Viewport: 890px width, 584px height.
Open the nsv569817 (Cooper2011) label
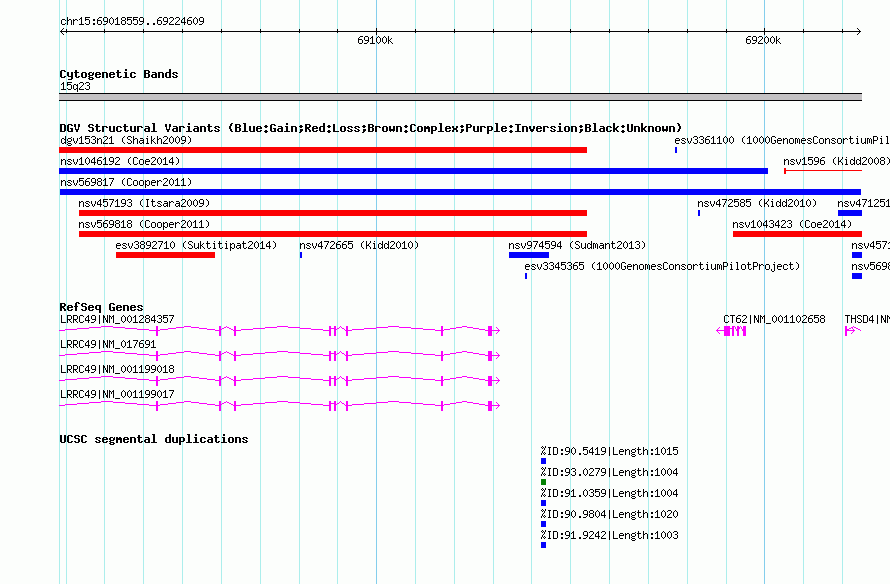(126, 182)
